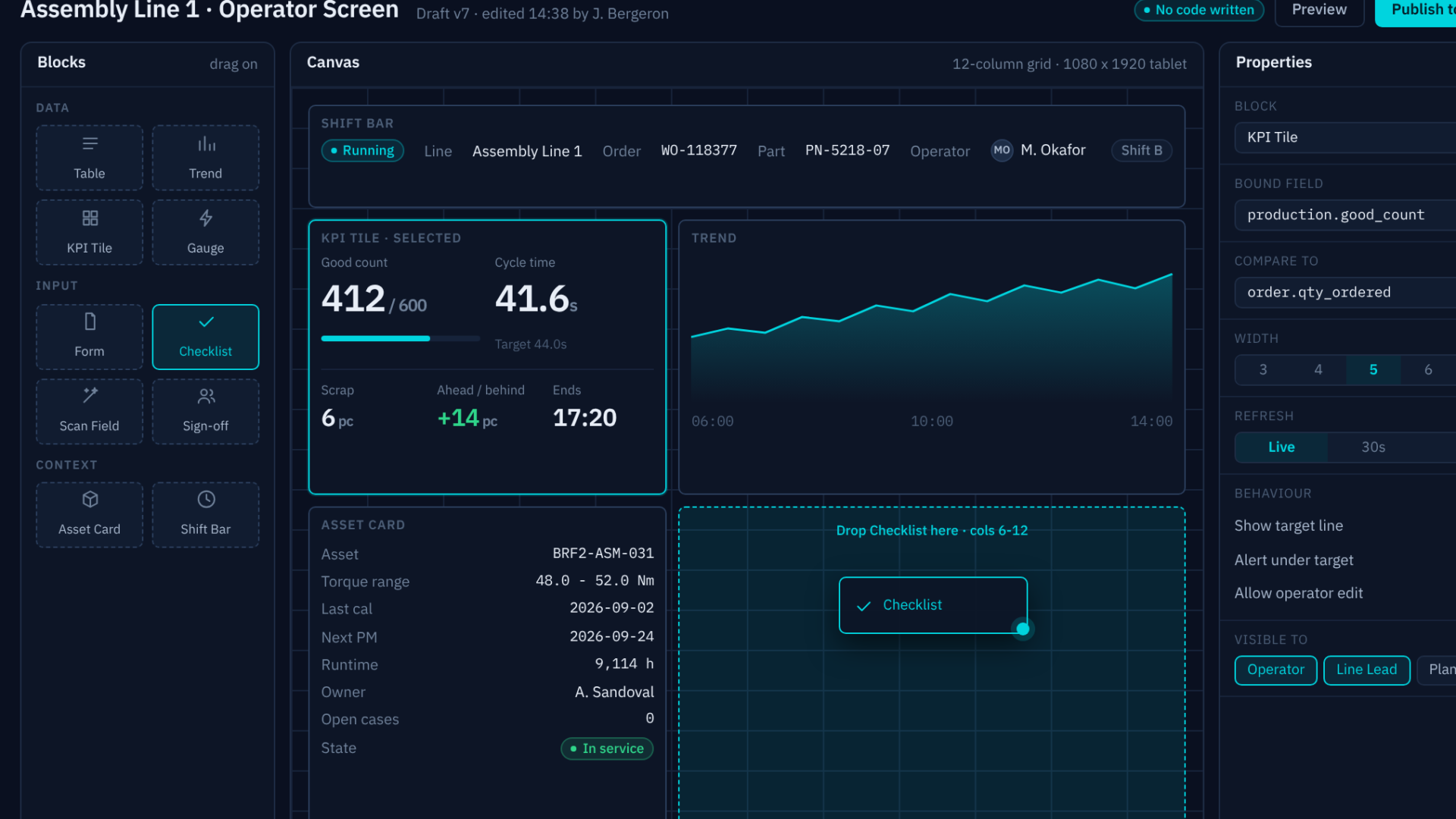Choose the KPI Tile block icon
The height and width of the screenshot is (819, 1456).
tap(89, 218)
